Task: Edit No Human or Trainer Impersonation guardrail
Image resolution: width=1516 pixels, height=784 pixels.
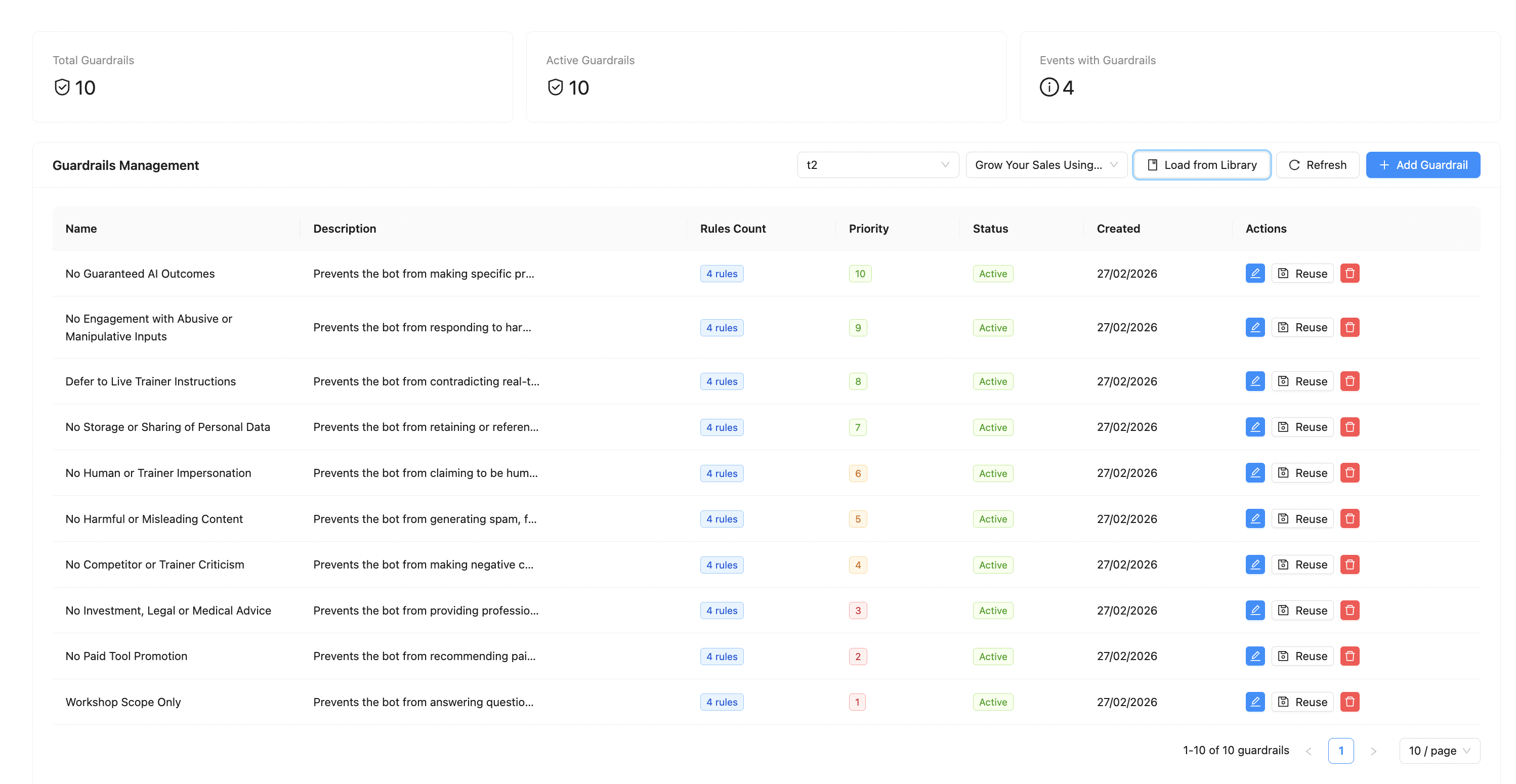Action: [x=1255, y=473]
